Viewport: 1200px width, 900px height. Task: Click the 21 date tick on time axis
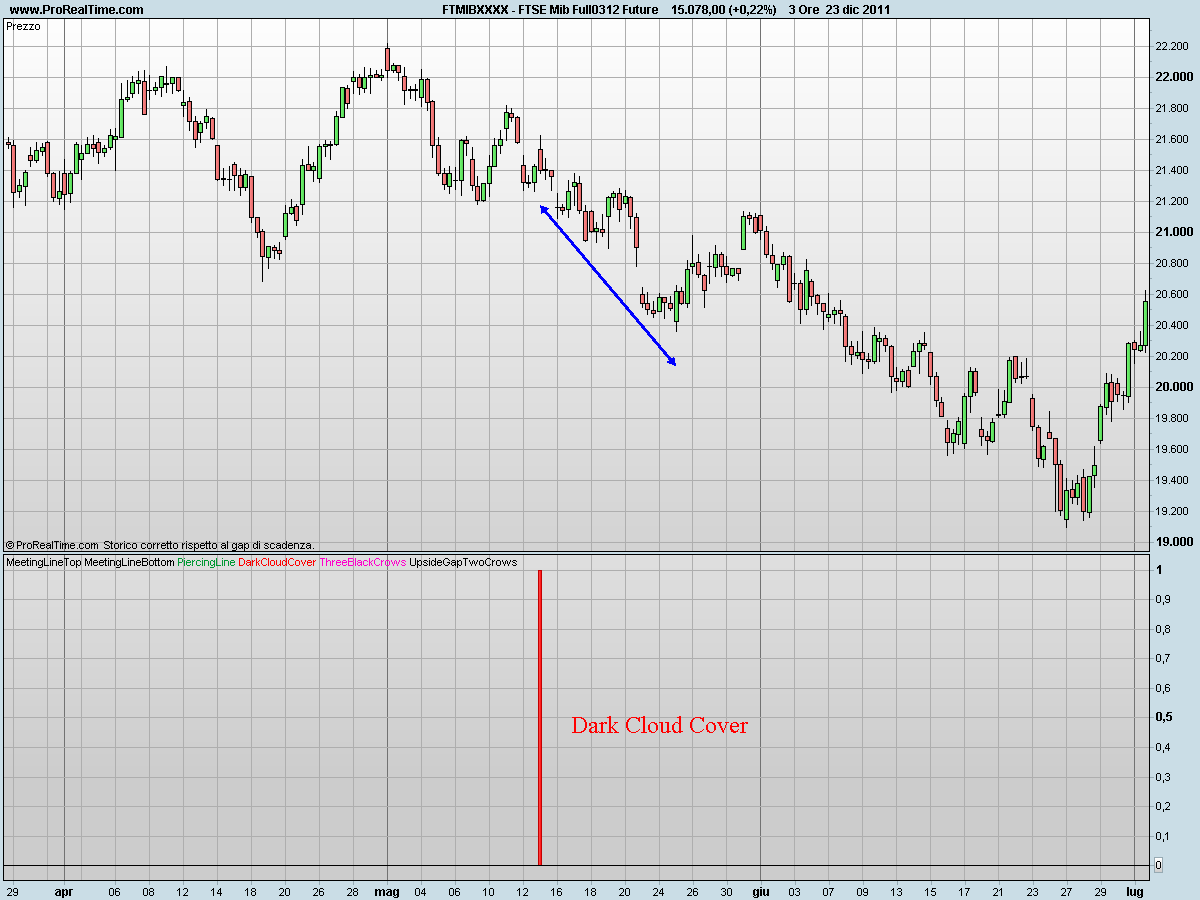pos(998,890)
